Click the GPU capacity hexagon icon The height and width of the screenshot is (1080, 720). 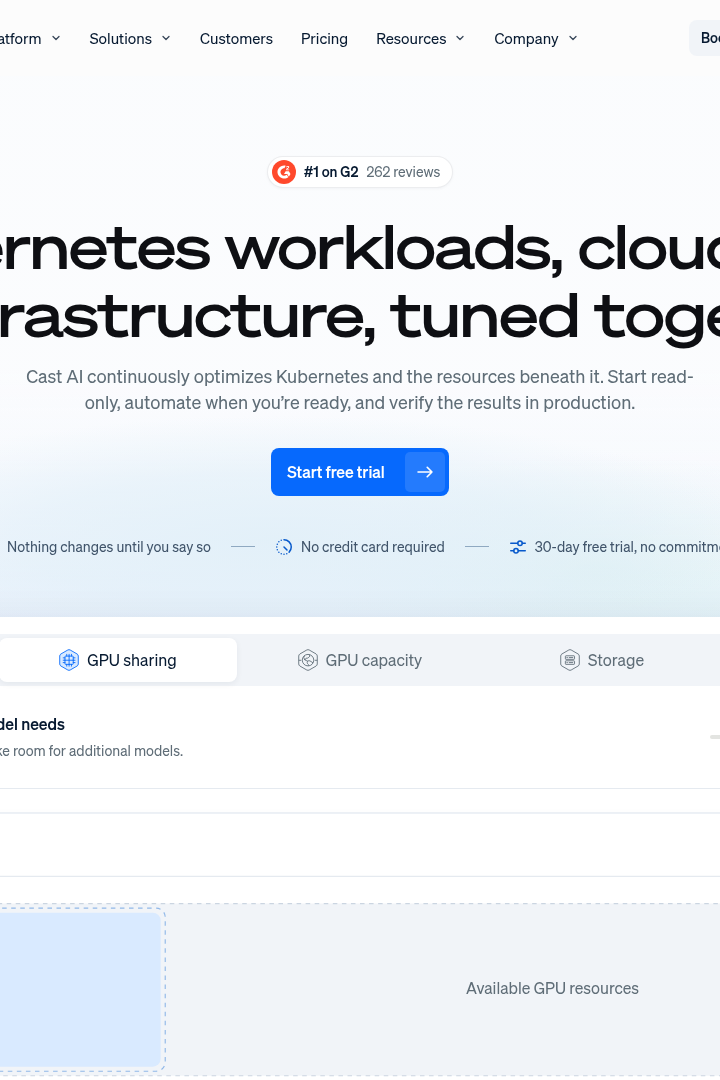[x=307, y=660]
